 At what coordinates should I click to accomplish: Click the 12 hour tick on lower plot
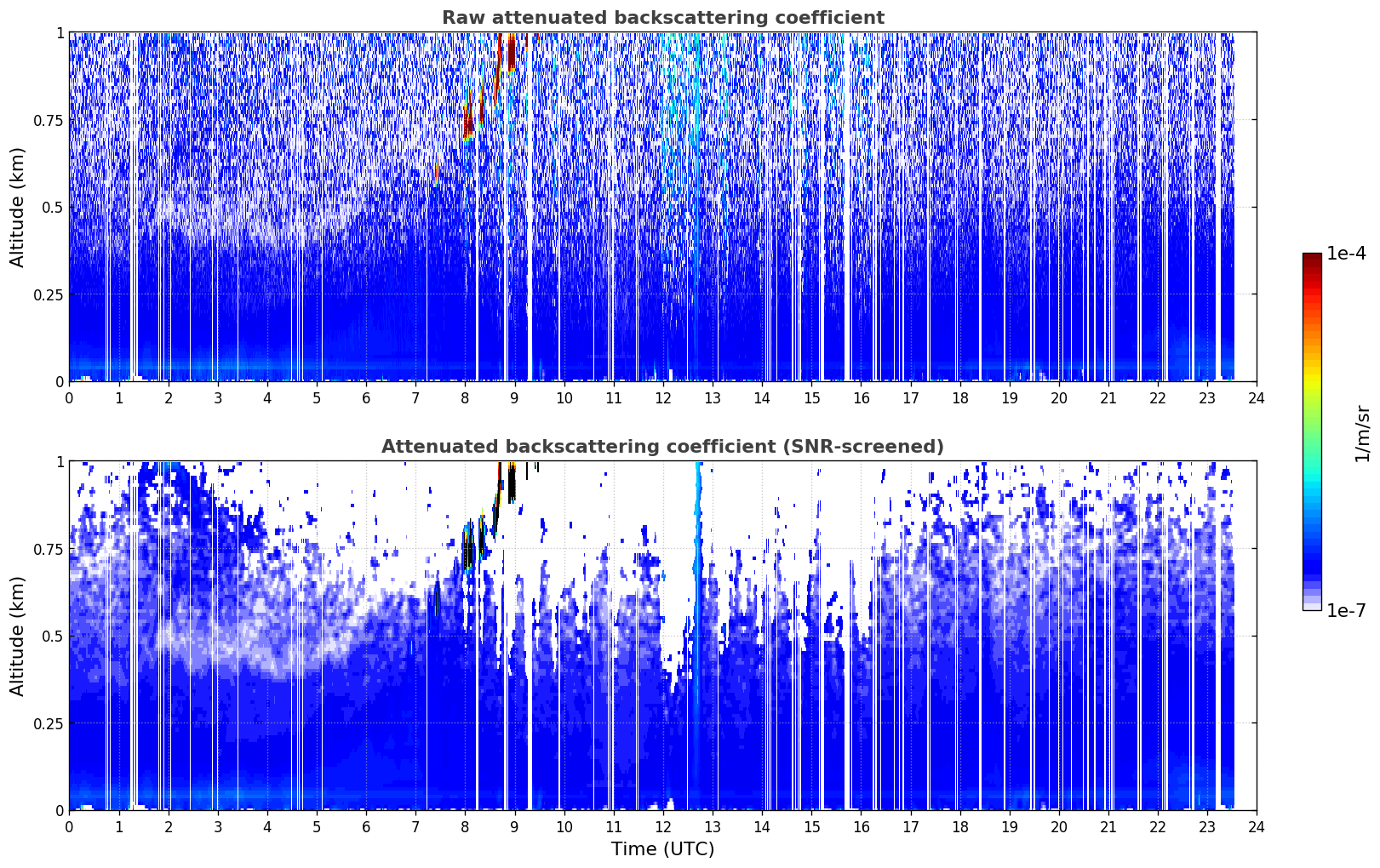tap(663, 826)
